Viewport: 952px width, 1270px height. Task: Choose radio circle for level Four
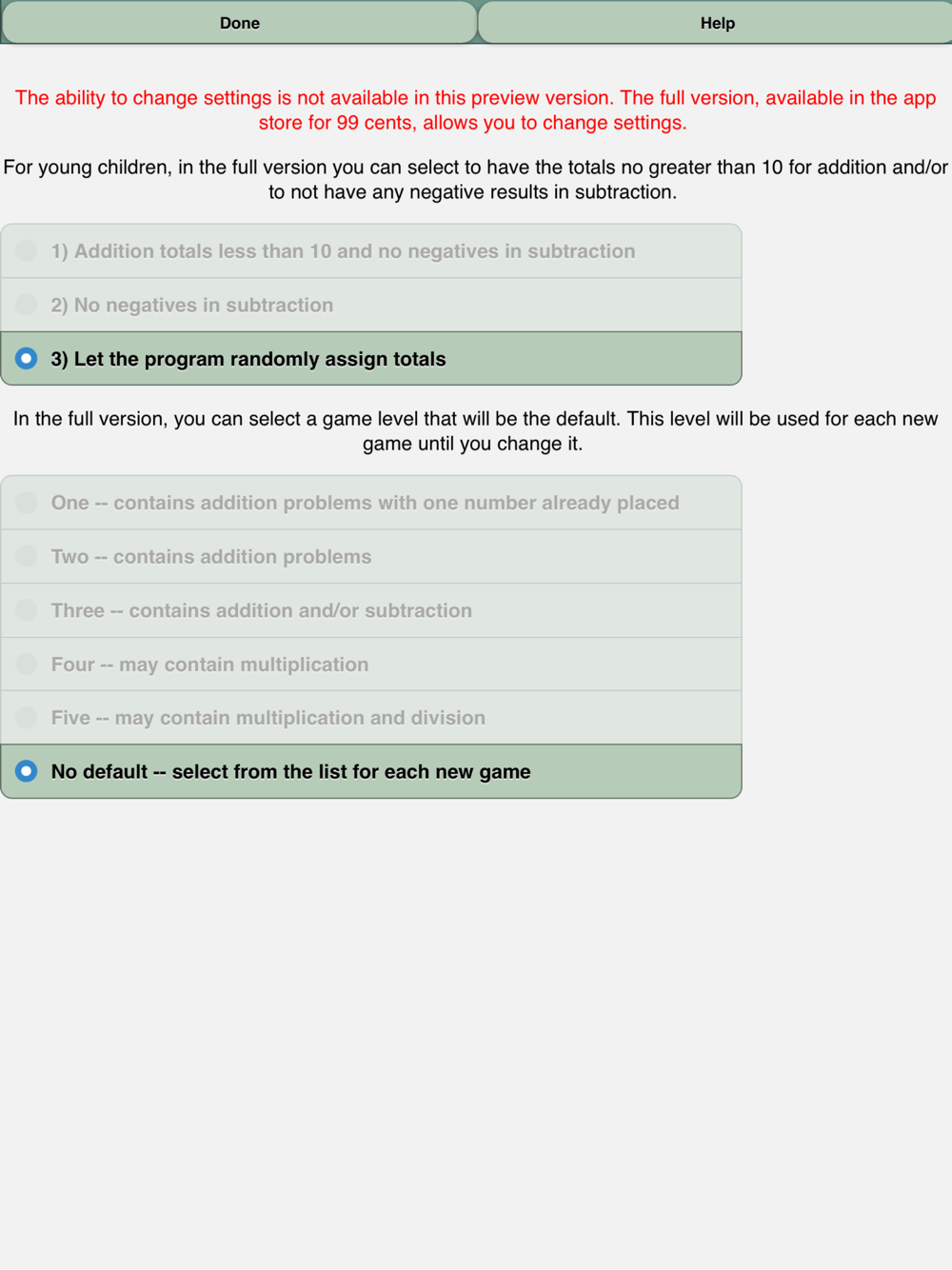(27, 664)
